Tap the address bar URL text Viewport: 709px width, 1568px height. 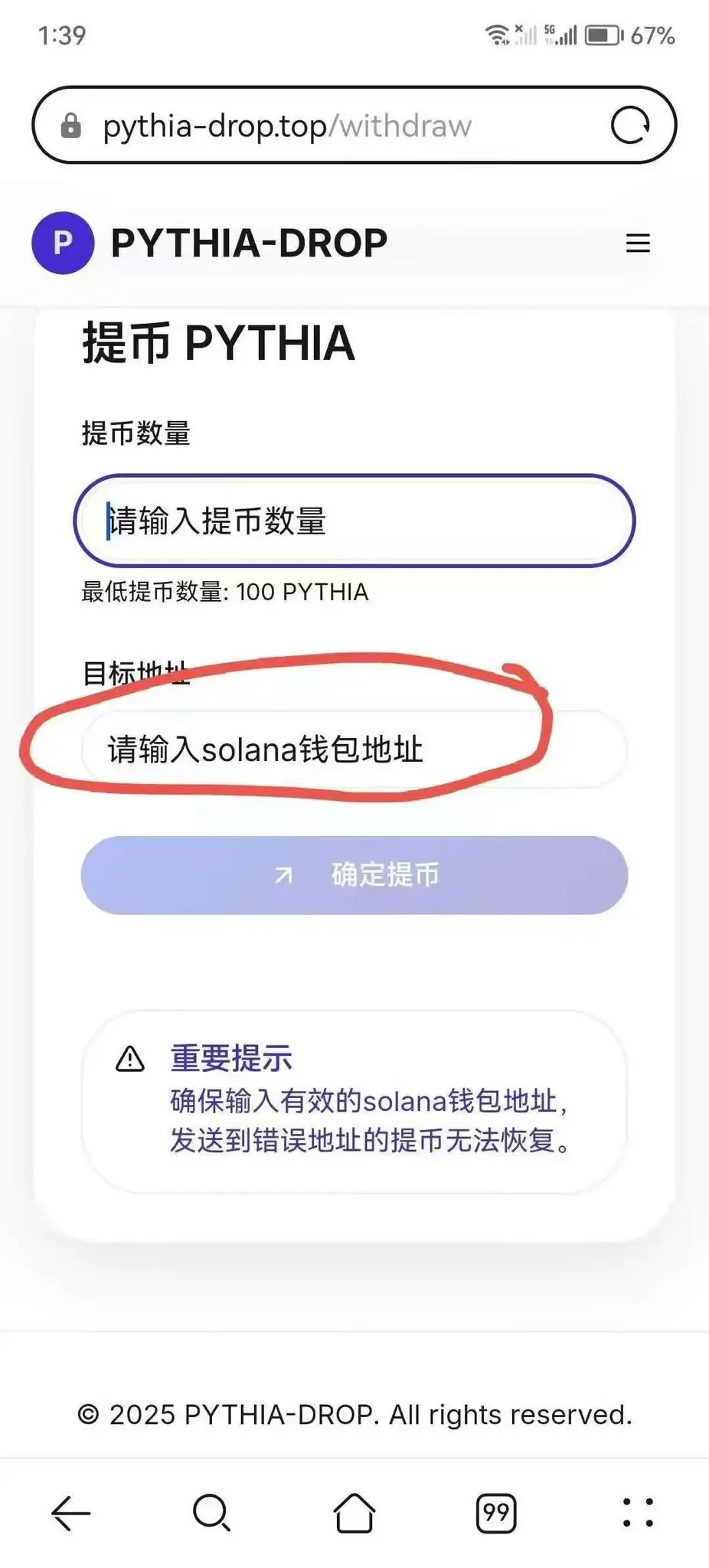coord(287,126)
